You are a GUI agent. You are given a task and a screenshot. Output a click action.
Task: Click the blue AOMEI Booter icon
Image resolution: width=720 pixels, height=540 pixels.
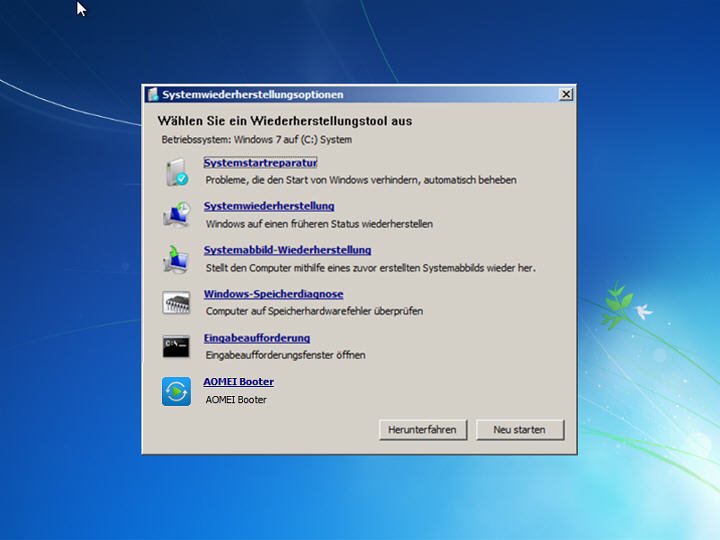point(176,392)
